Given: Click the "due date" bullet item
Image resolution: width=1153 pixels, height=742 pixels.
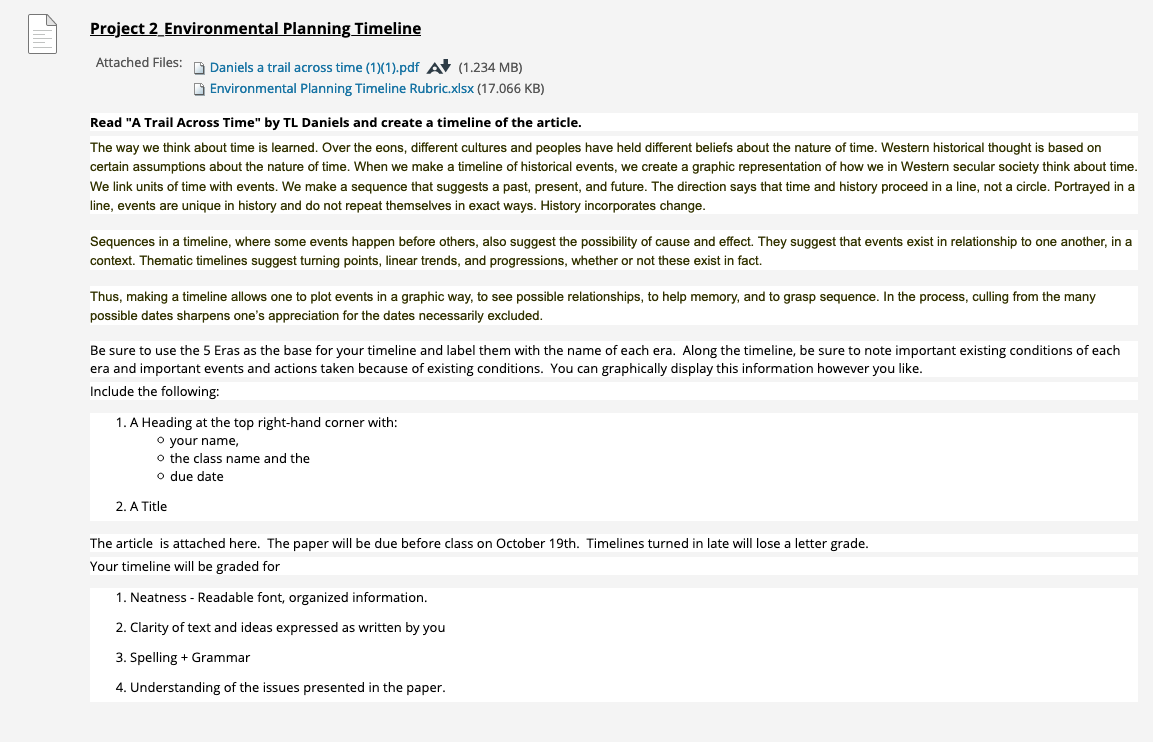Looking at the screenshot, I should 196,477.
